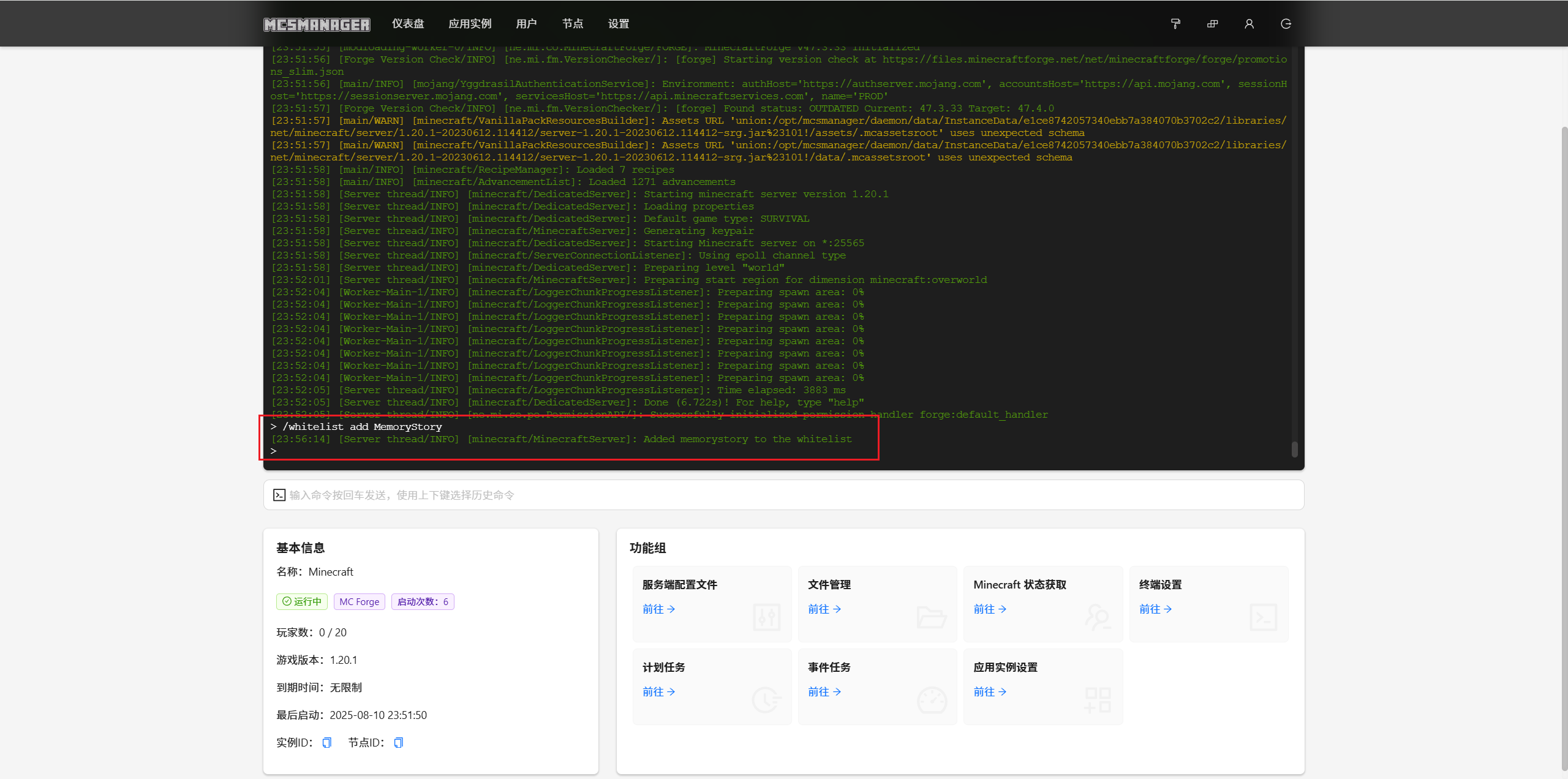Viewport: 1568px width, 779px height.
Task: Click the 运行中 running status tag
Action: pos(302,601)
